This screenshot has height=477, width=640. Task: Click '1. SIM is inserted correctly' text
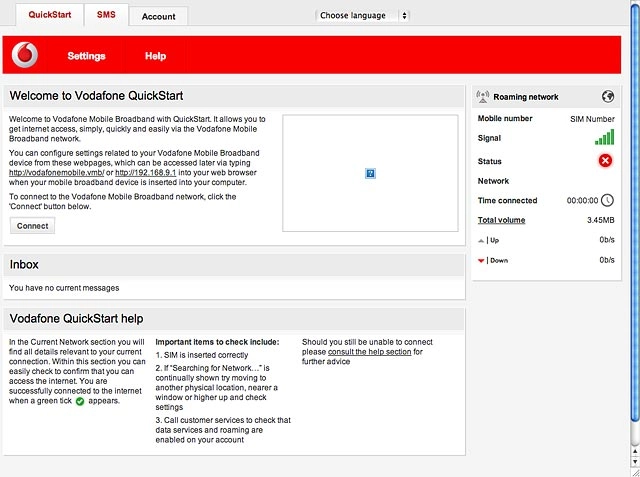click(202, 355)
